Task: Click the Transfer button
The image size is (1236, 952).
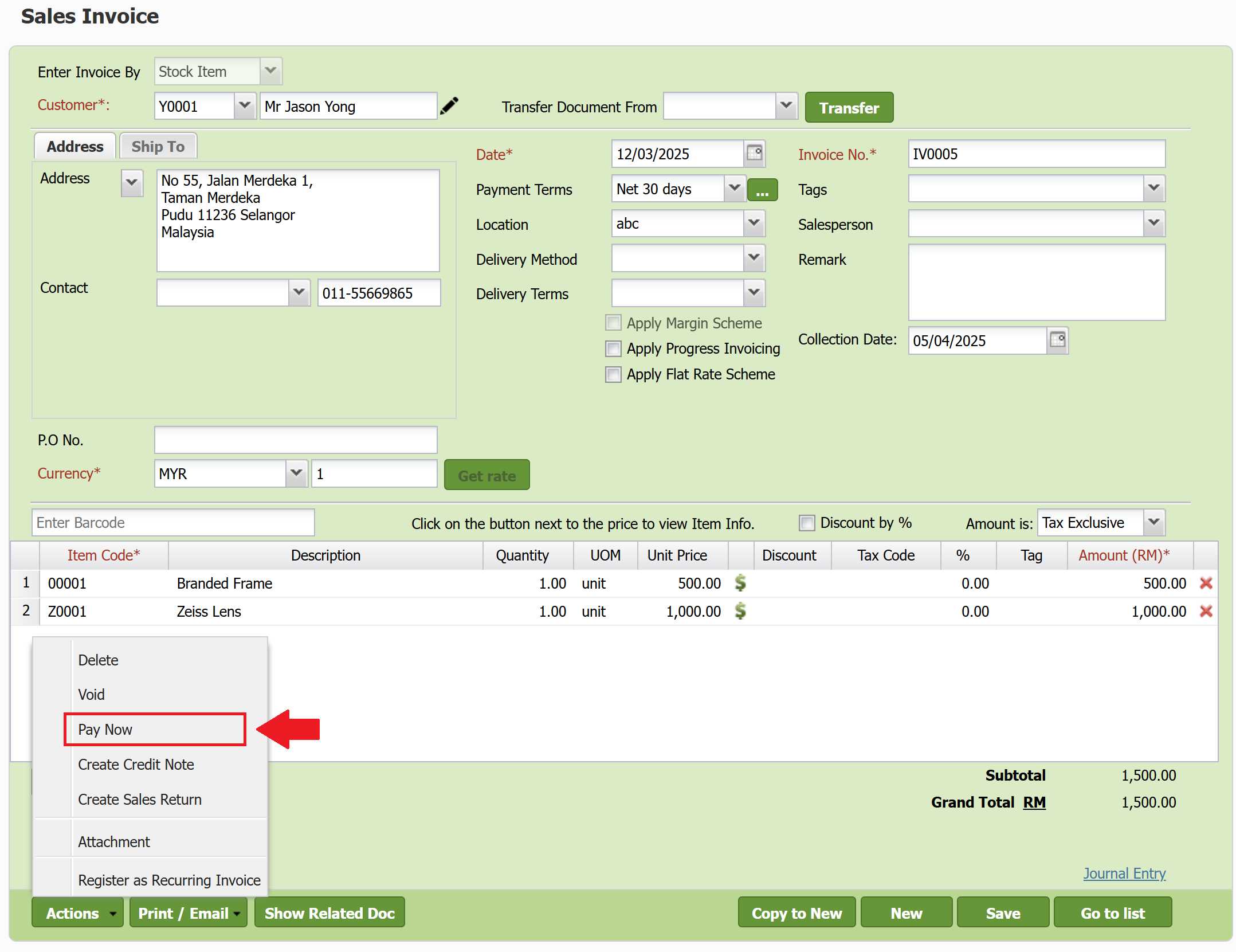Action: point(848,108)
